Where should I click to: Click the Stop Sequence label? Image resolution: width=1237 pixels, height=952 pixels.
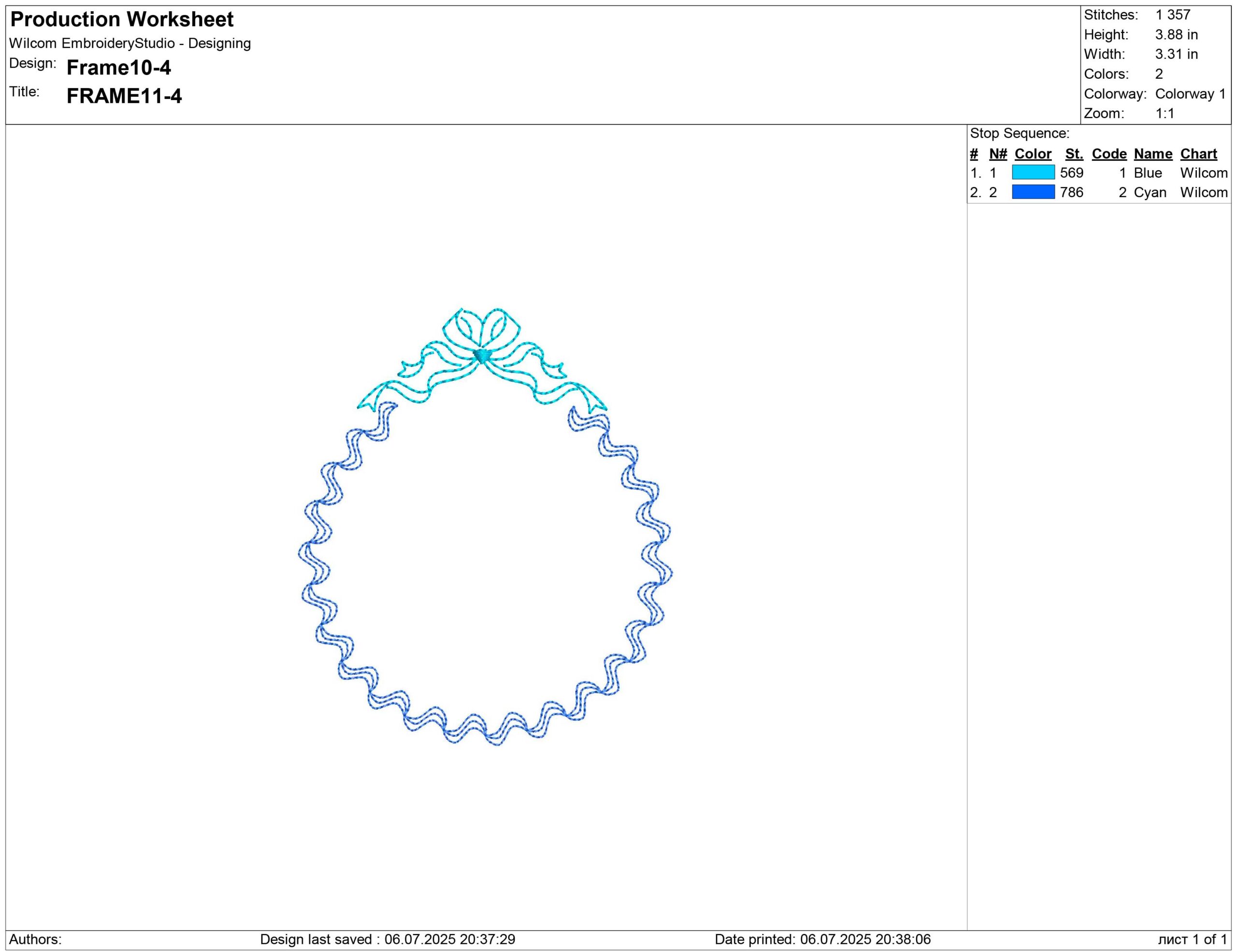(1020, 134)
